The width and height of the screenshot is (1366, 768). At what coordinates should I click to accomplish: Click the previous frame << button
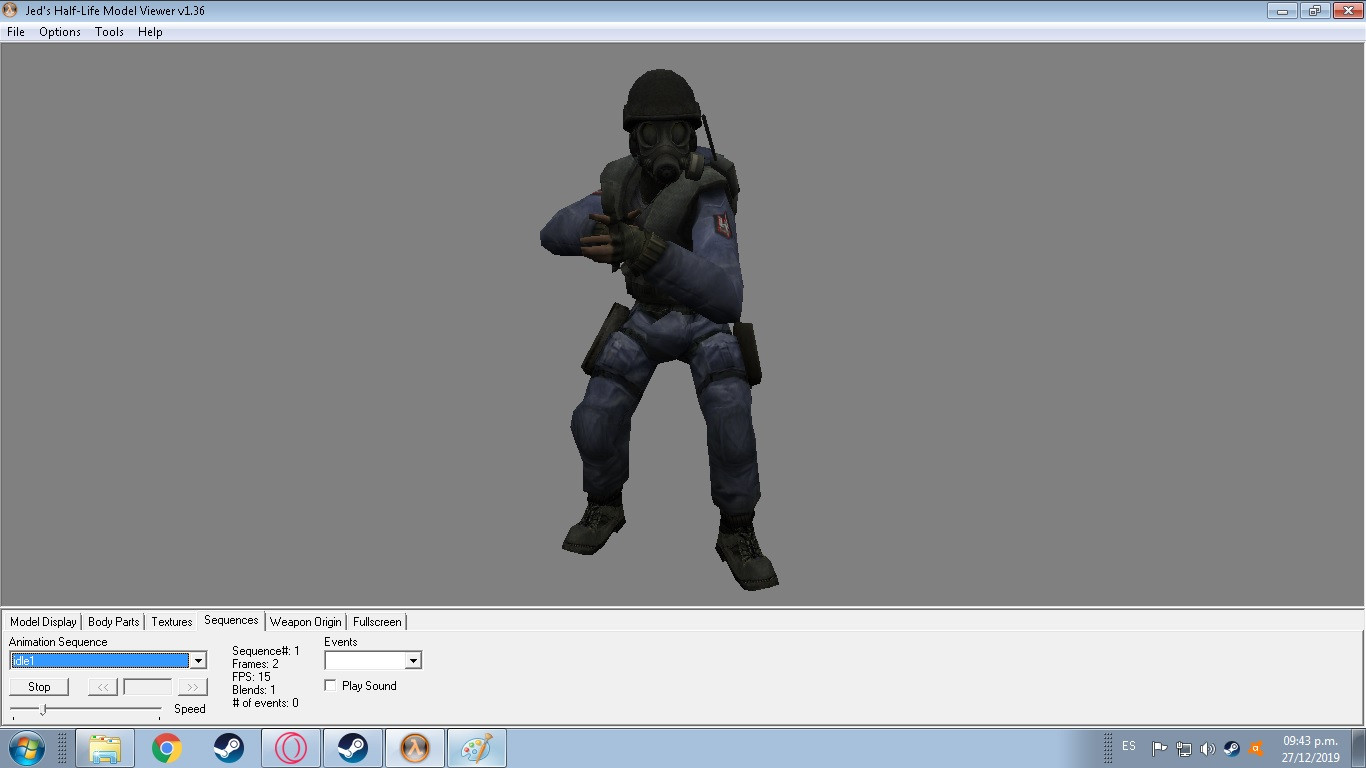pyautogui.click(x=103, y=687)
